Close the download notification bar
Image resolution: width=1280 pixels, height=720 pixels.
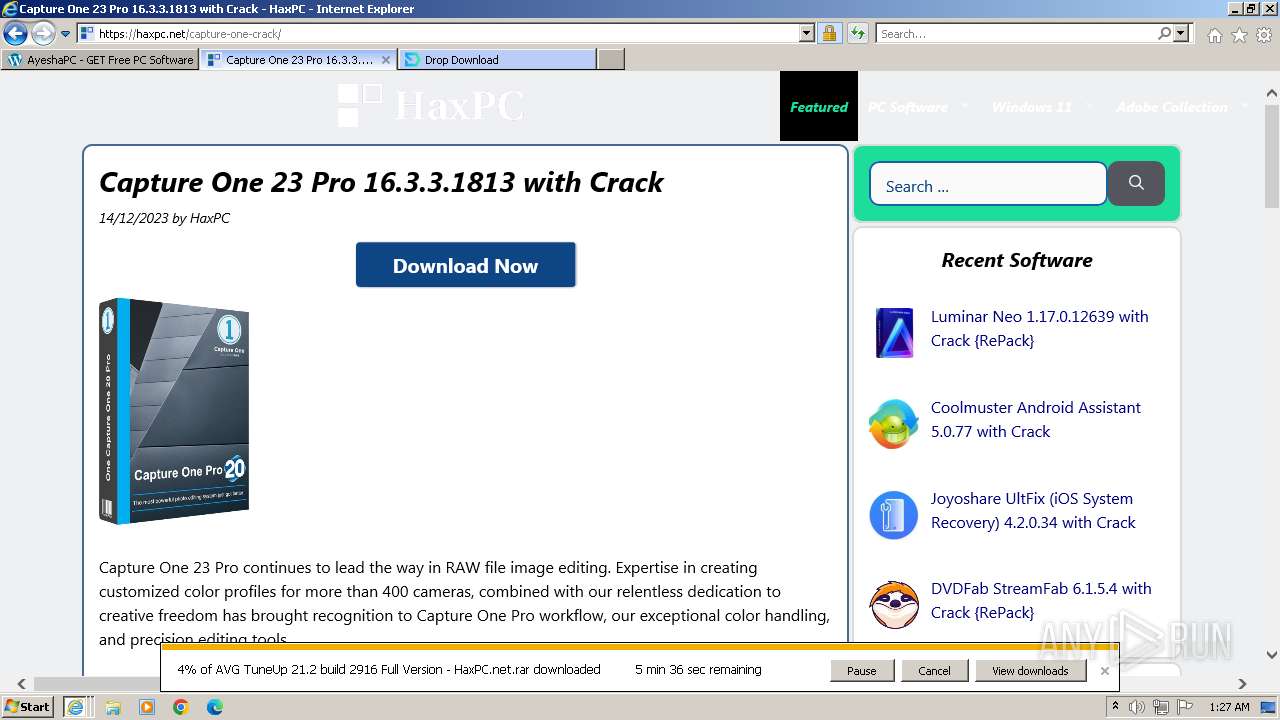[x=1104, y=671]
